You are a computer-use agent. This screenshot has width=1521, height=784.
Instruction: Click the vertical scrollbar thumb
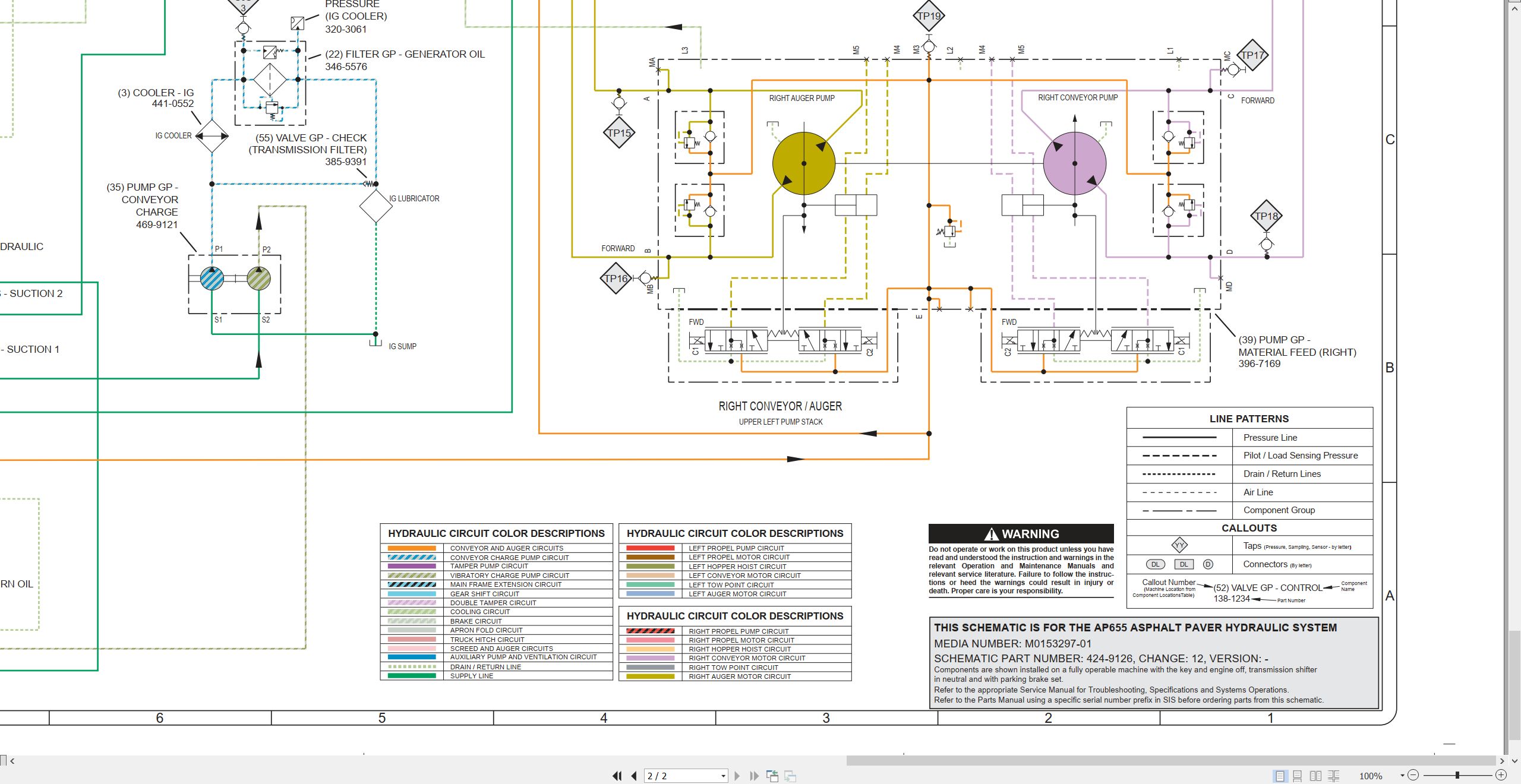coord(1514,686)
